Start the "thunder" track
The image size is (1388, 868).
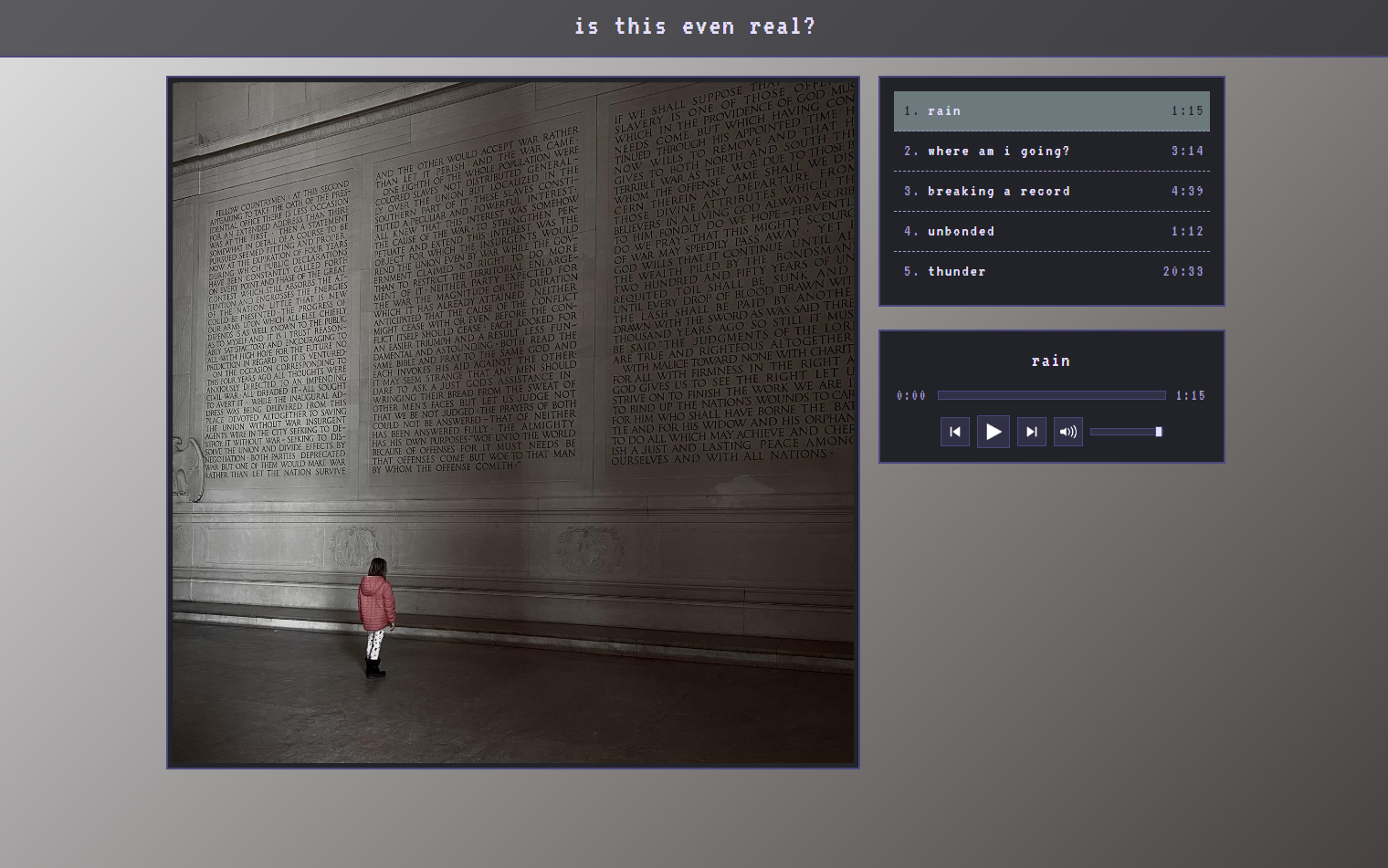pos(956,272)
